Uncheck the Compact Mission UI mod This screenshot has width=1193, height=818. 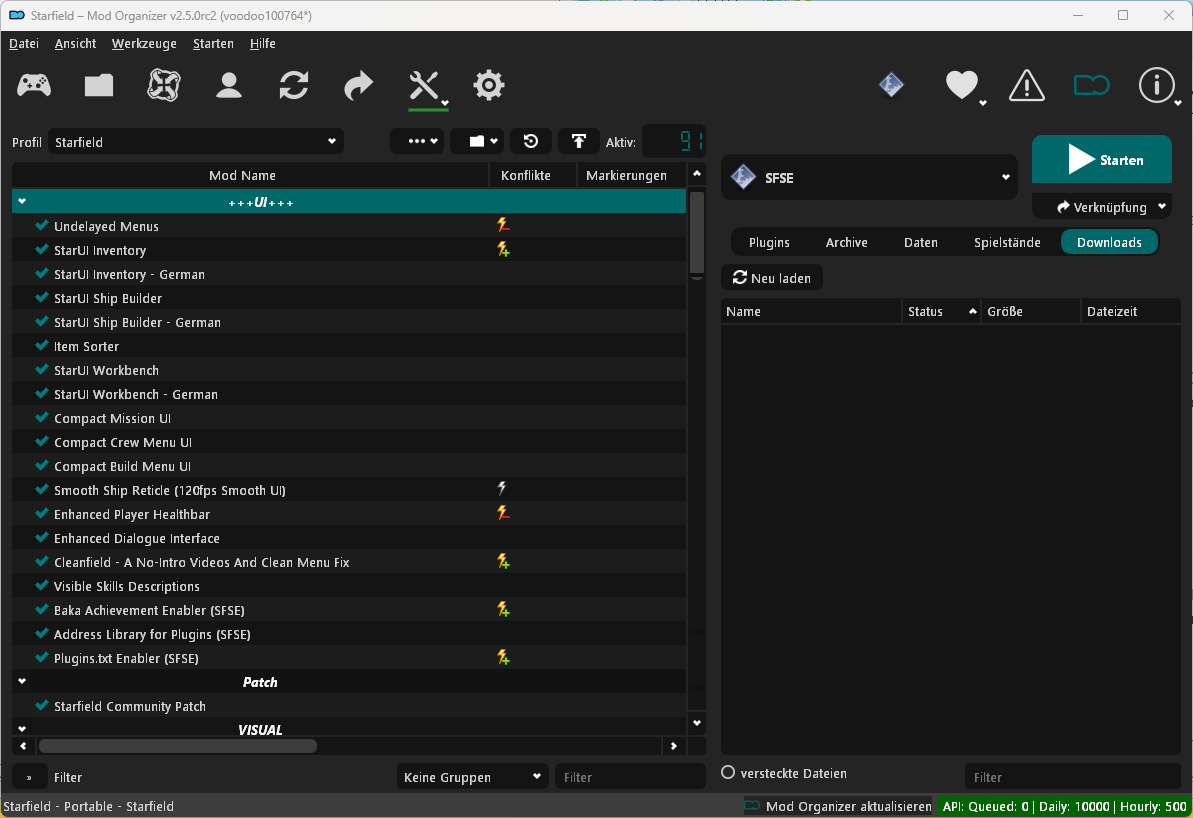click(x=42, y=417)
